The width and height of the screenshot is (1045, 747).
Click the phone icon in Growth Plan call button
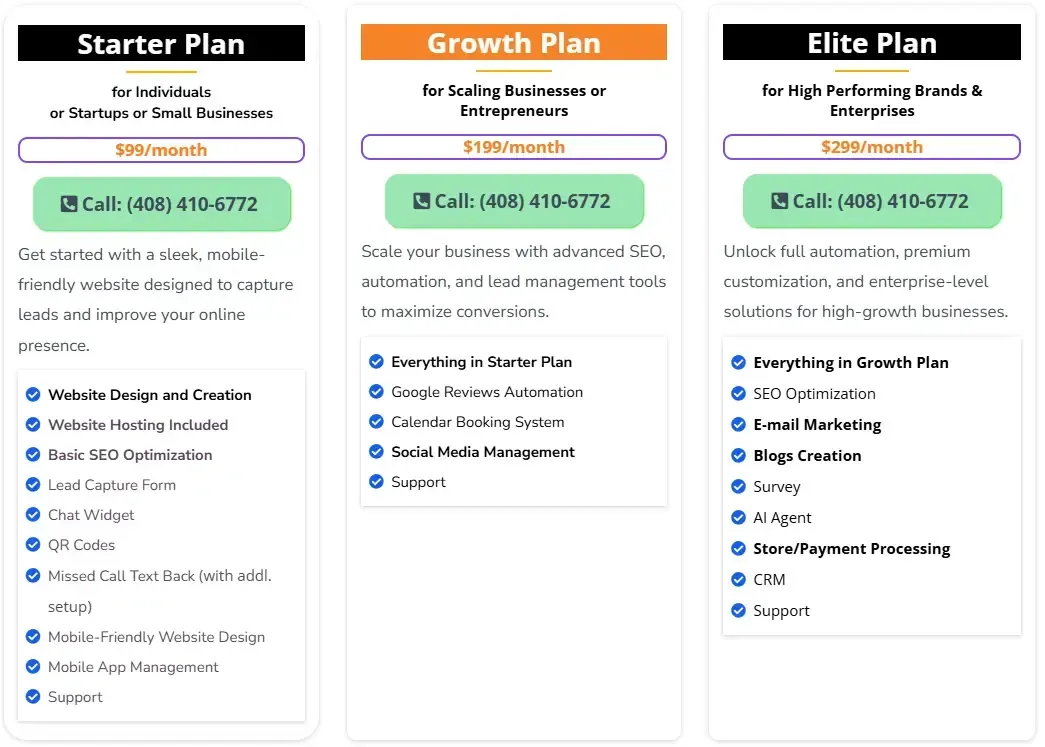tap(421, 201)
